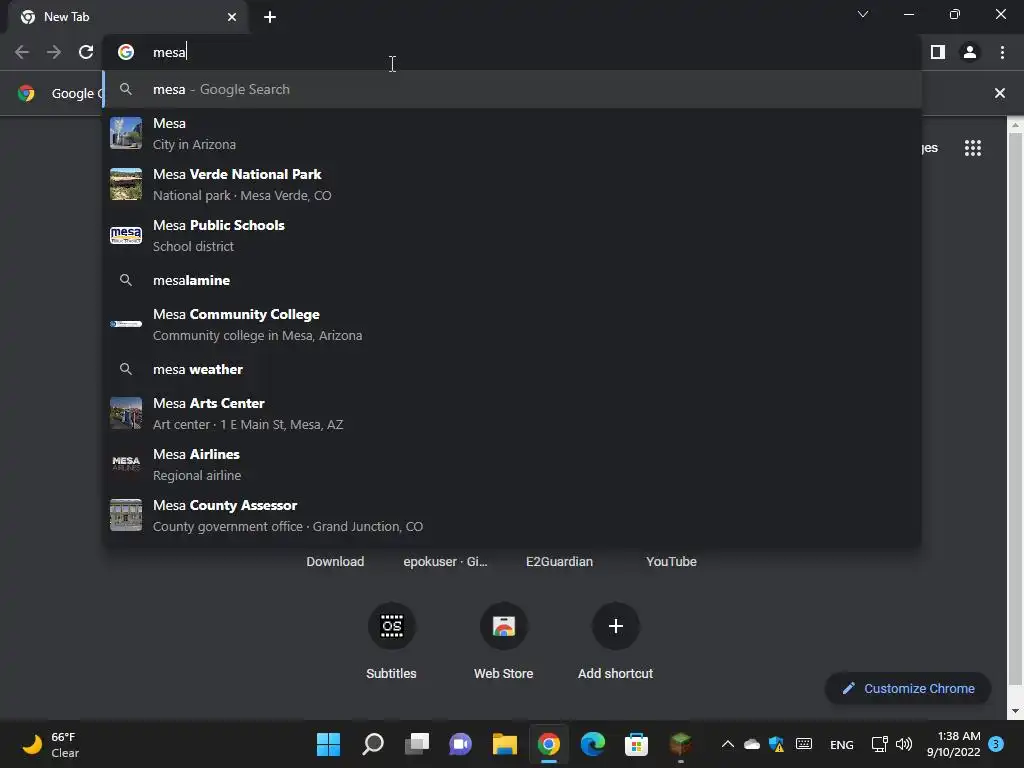Launch Microsoft Edge from the taskbar

tap(592, 744)
